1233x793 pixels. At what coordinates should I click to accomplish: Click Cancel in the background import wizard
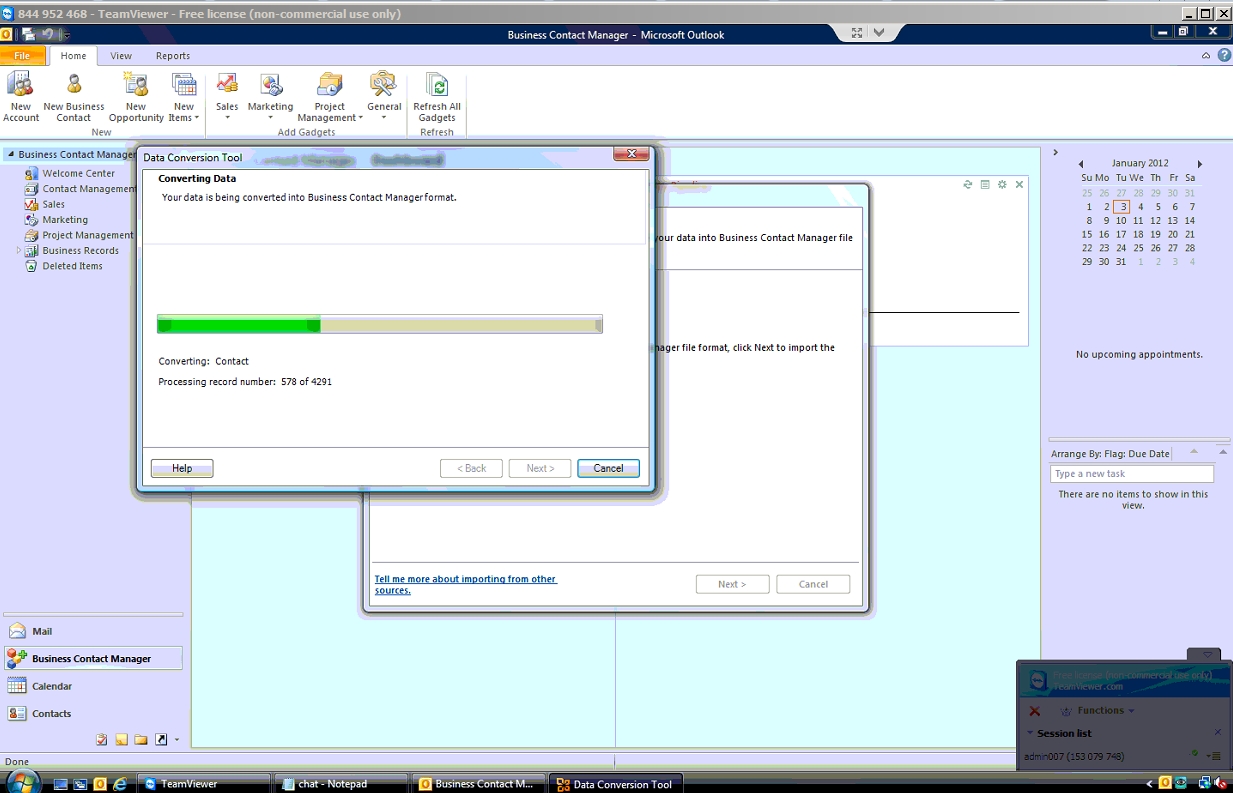coord(813,584)
